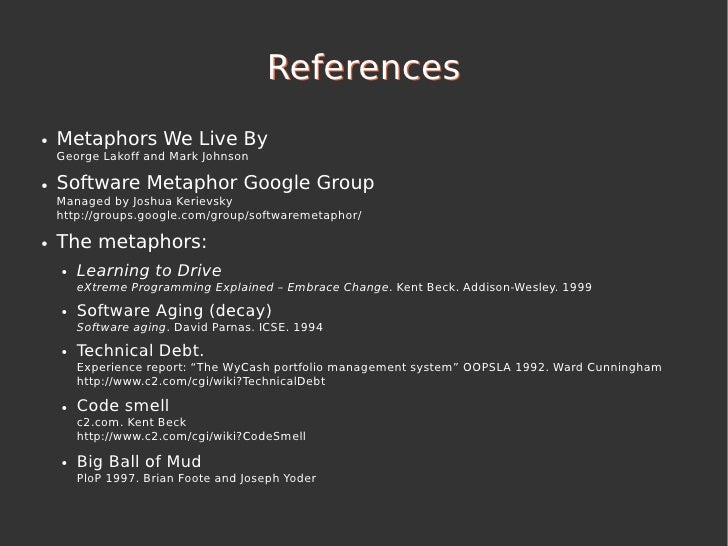
Task: Click the References slide title
Action: point(364,68)
